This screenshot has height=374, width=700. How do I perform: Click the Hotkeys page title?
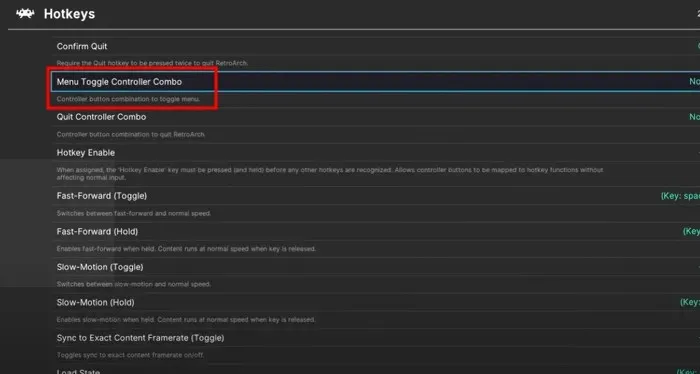[69, 14]
